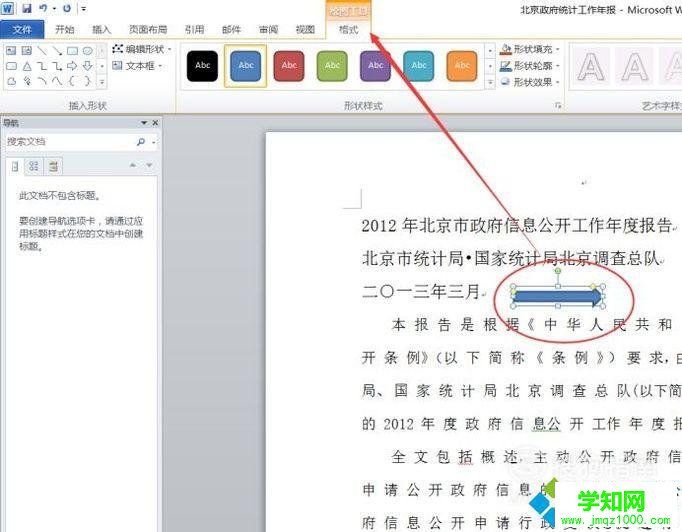Screen dimensions: 682x532
Task: Select the straight line shape
Action: (42, 51)
